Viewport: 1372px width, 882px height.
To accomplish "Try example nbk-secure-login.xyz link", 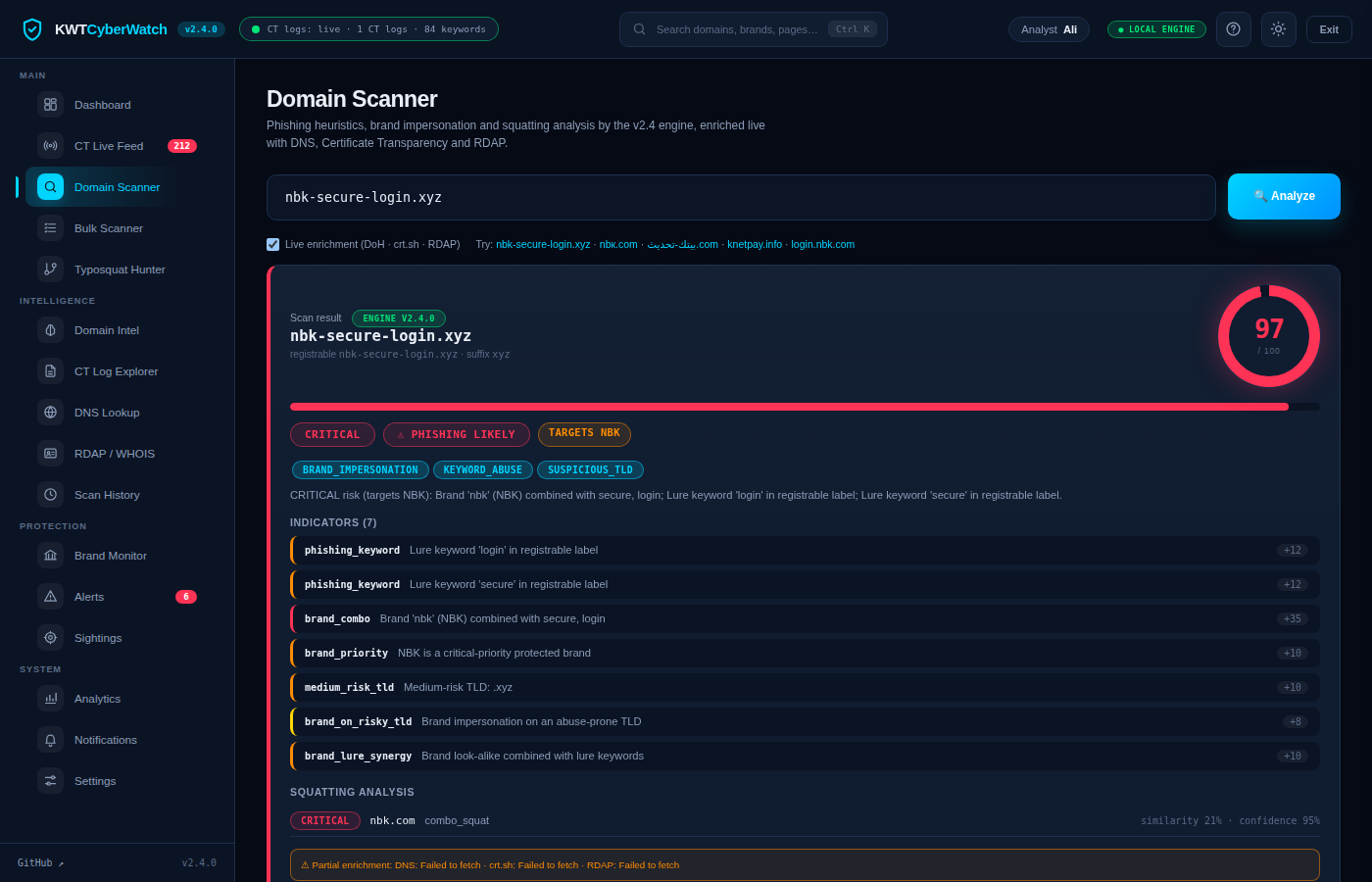I will click(543, 244).
